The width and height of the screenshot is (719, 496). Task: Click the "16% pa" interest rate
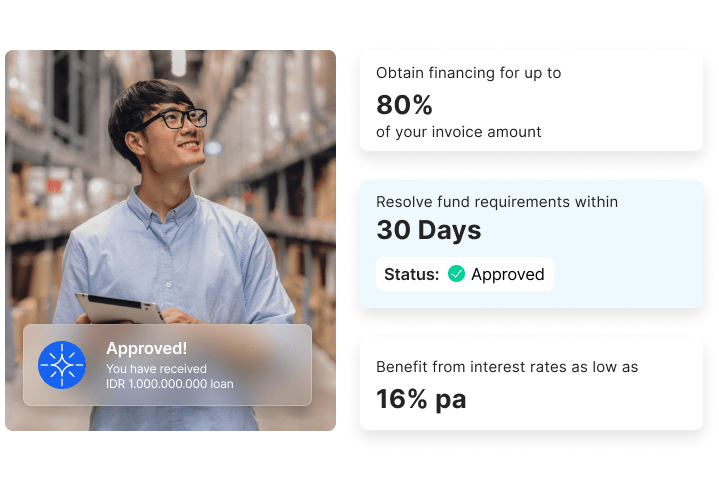[x=421, y=399]
